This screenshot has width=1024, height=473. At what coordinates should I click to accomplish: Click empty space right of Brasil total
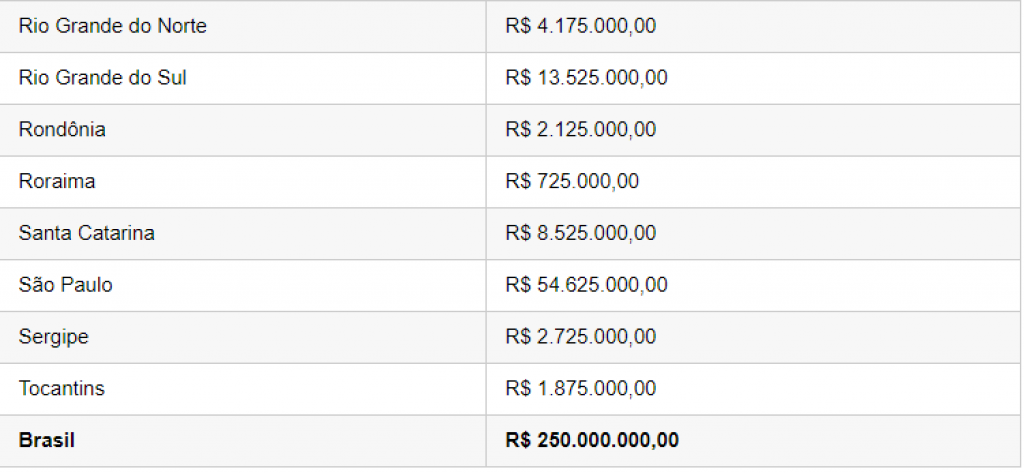point(849,440)
